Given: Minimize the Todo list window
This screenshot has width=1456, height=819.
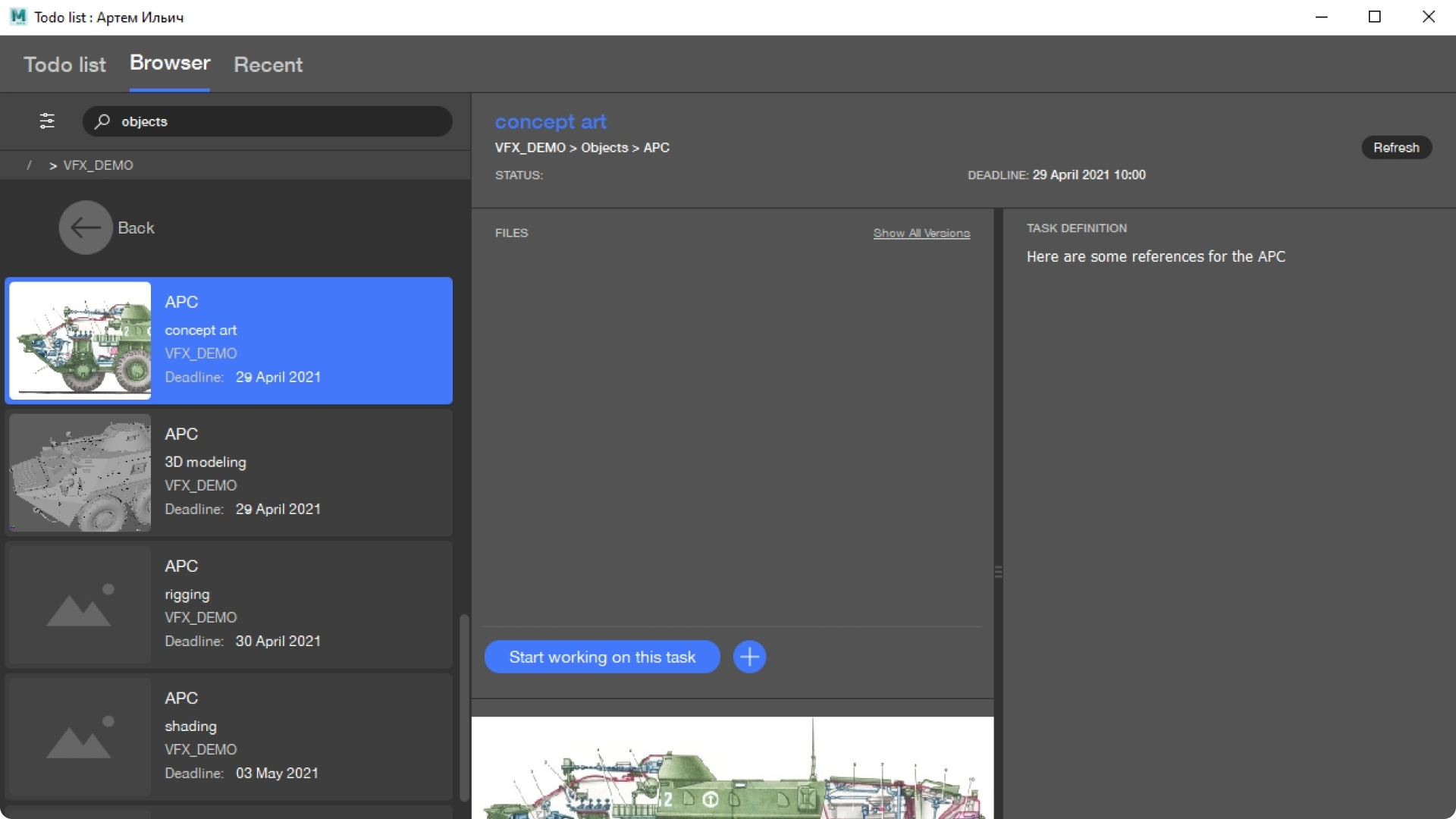Looking at the screenshot, I should 1322,17.
